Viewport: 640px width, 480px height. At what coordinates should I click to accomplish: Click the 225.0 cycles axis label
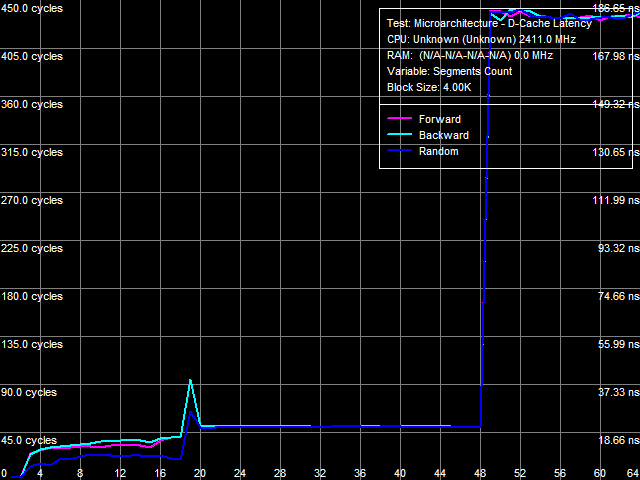tap(32, 248)
